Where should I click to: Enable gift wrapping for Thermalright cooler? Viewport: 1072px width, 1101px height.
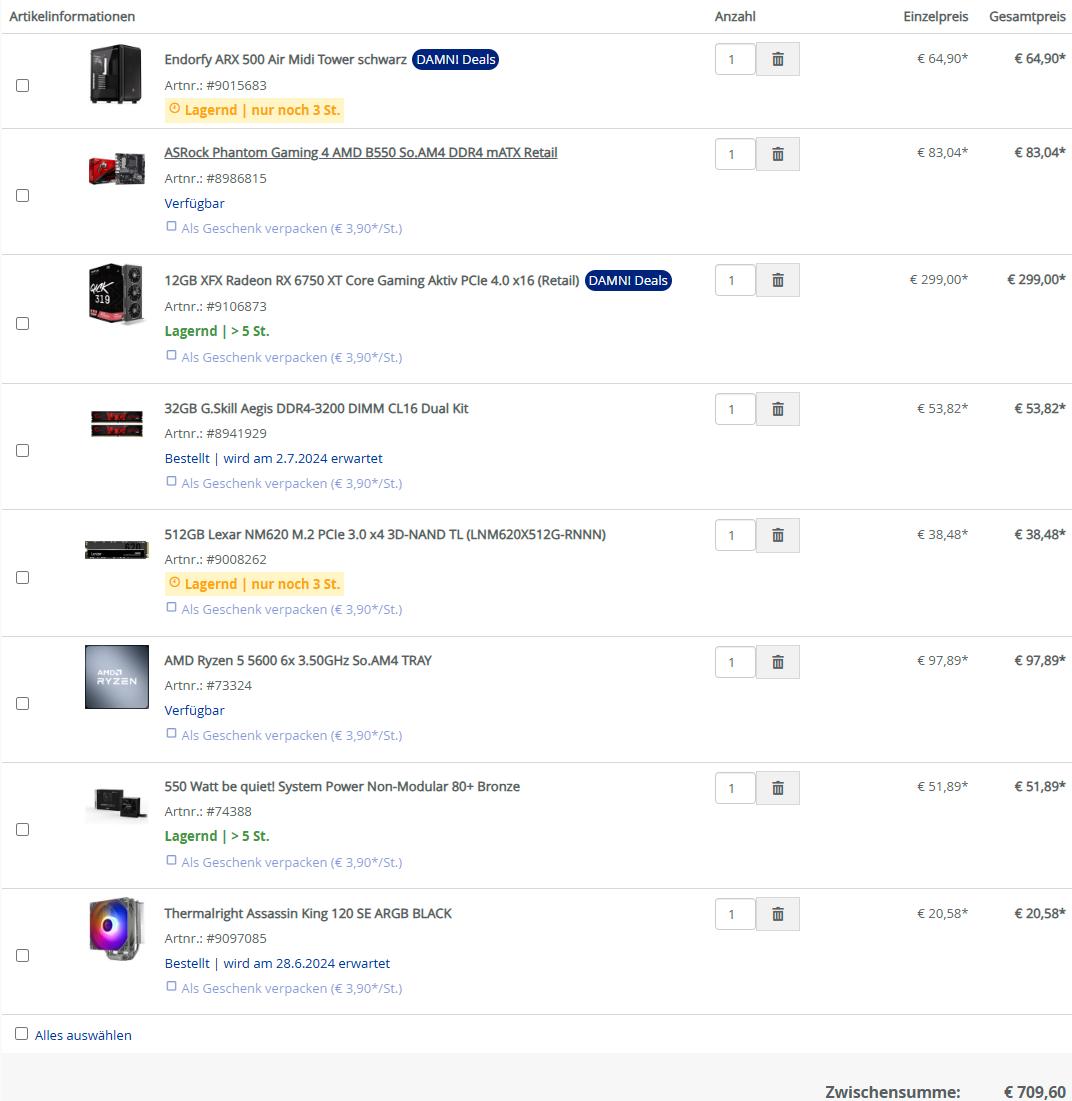[171, 986]
